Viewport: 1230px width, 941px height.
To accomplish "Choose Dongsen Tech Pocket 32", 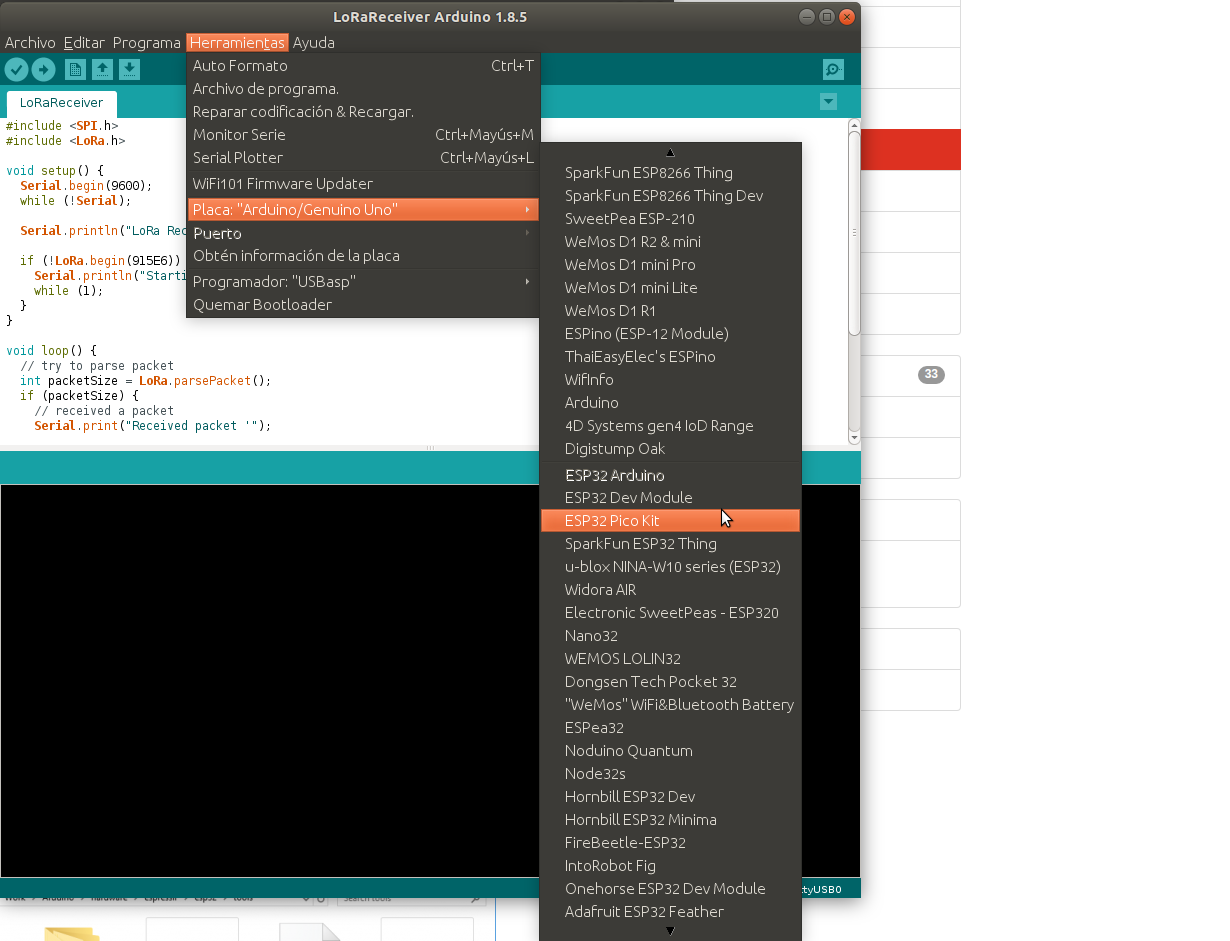I will (x=670, y=682).
